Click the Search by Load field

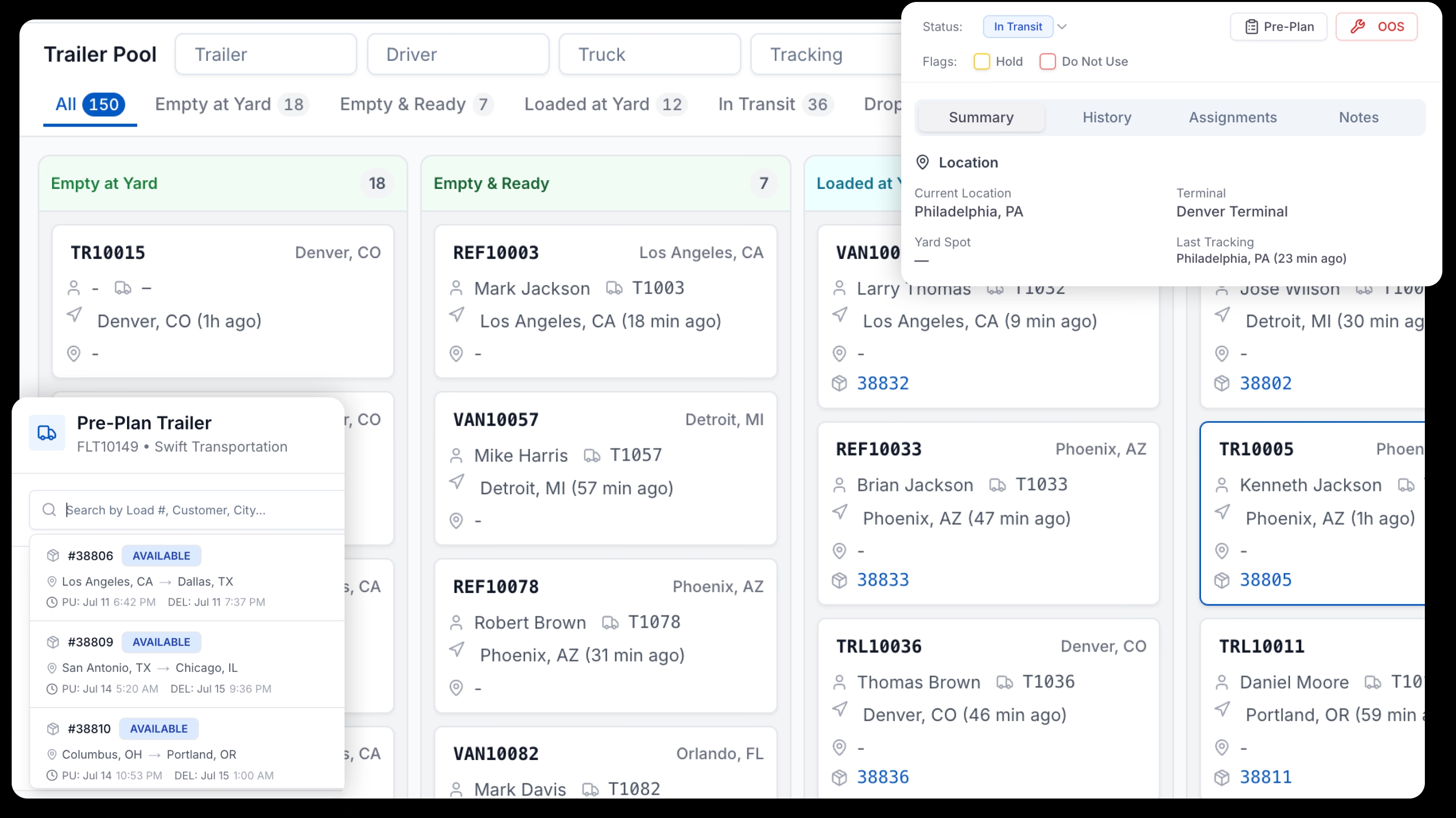pyautogui.click(x=187, y=510)
